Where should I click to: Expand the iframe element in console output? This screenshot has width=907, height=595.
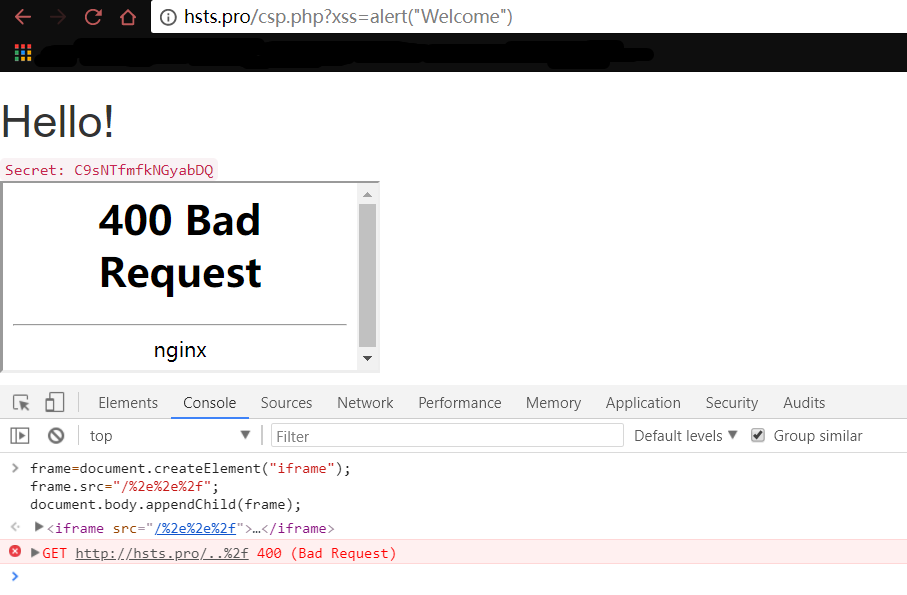pyautogui.click(x=39, y=527)
